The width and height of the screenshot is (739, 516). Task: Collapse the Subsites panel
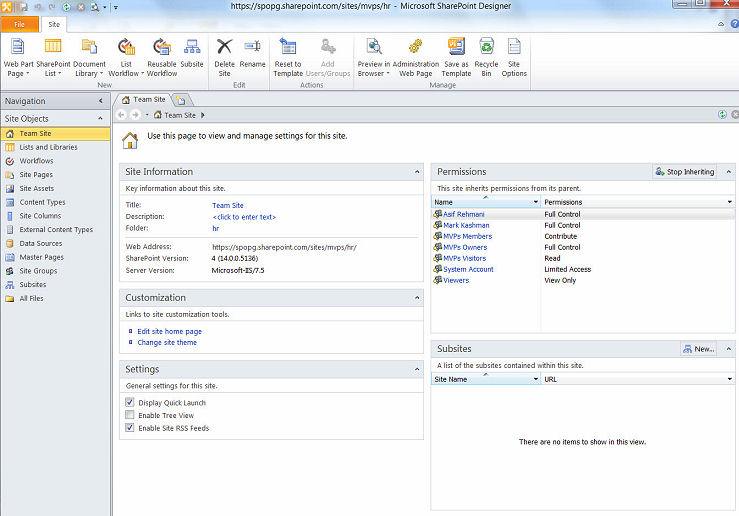coord(729,349)
